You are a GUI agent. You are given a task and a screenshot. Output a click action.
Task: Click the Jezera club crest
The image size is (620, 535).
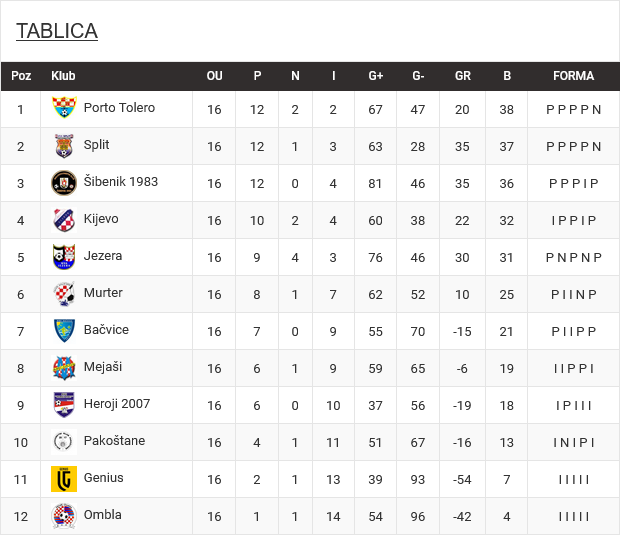tap(64, 257)
